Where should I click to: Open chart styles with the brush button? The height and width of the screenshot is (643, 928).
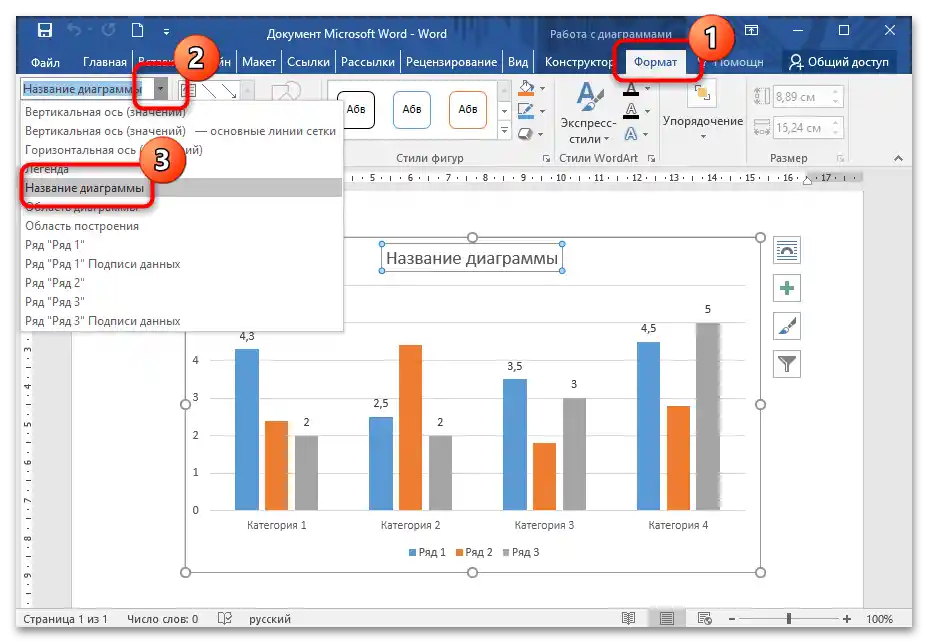click(787, 326)
